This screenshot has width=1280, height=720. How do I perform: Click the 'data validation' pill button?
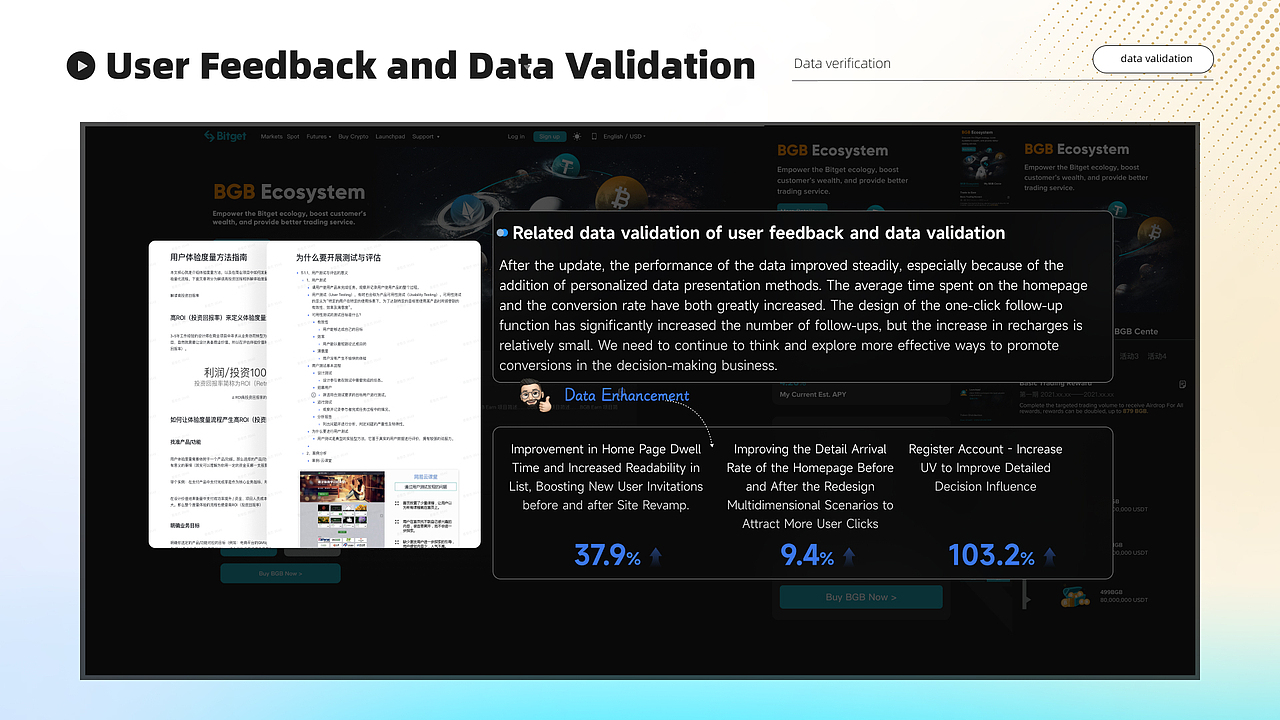pyautogui.click(x=1153, y=59)
